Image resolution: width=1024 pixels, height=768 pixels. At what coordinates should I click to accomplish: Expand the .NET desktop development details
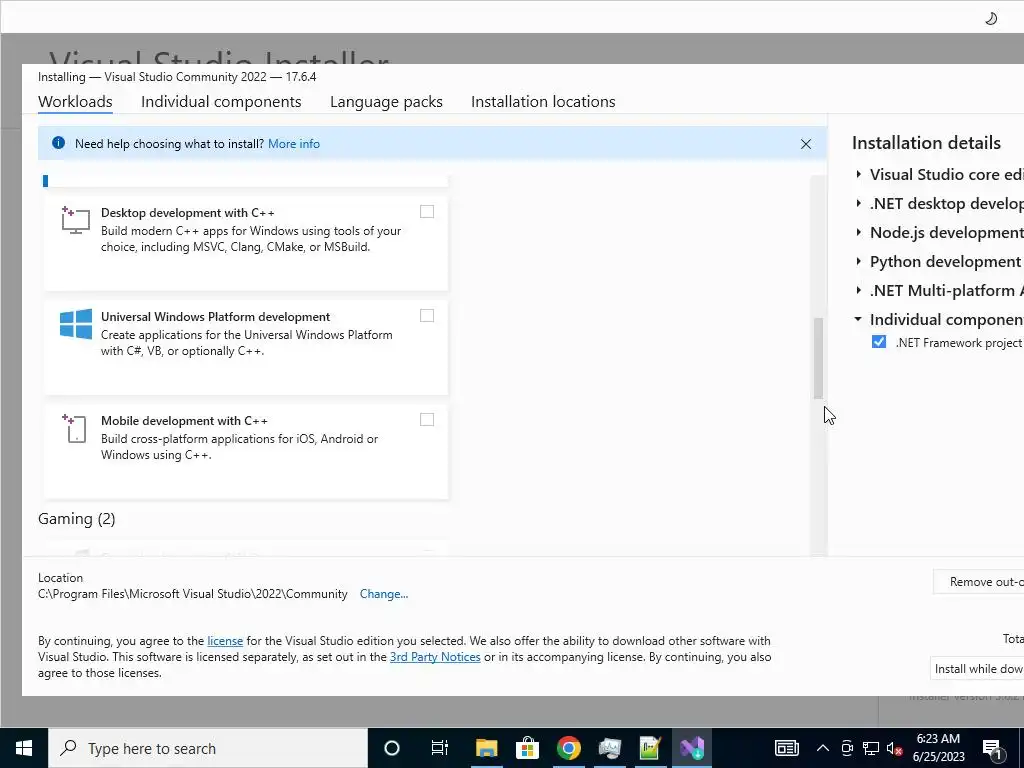click(x=858, y=203)
